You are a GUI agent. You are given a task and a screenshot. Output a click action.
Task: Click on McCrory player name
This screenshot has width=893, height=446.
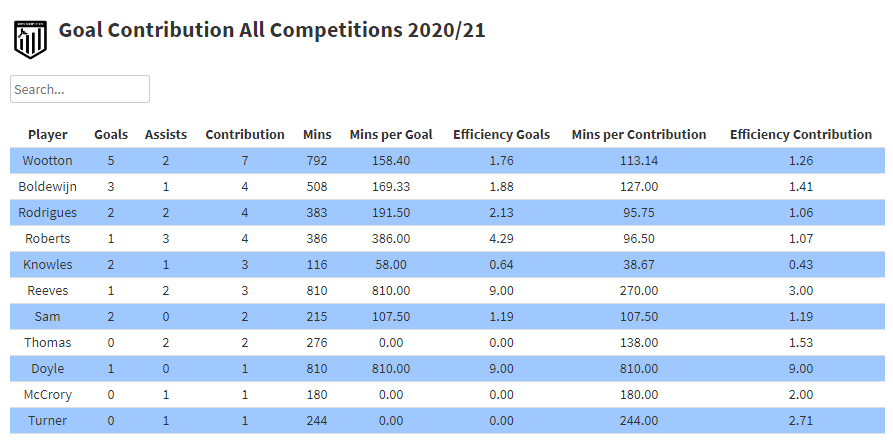pos(48,394)
